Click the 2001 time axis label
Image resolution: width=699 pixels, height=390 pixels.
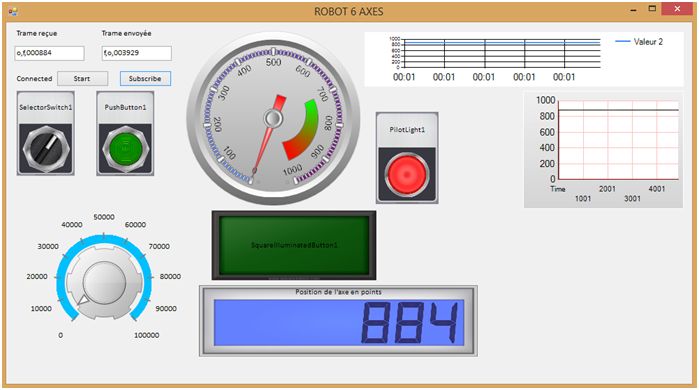pyautogui.click(x=607, y=189)
